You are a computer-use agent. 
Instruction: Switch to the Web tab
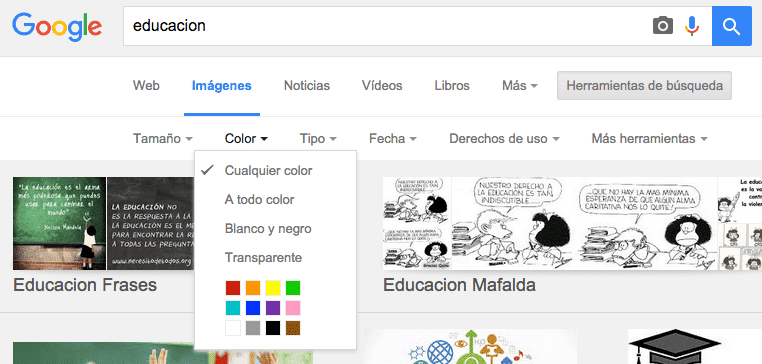(146, 86)
